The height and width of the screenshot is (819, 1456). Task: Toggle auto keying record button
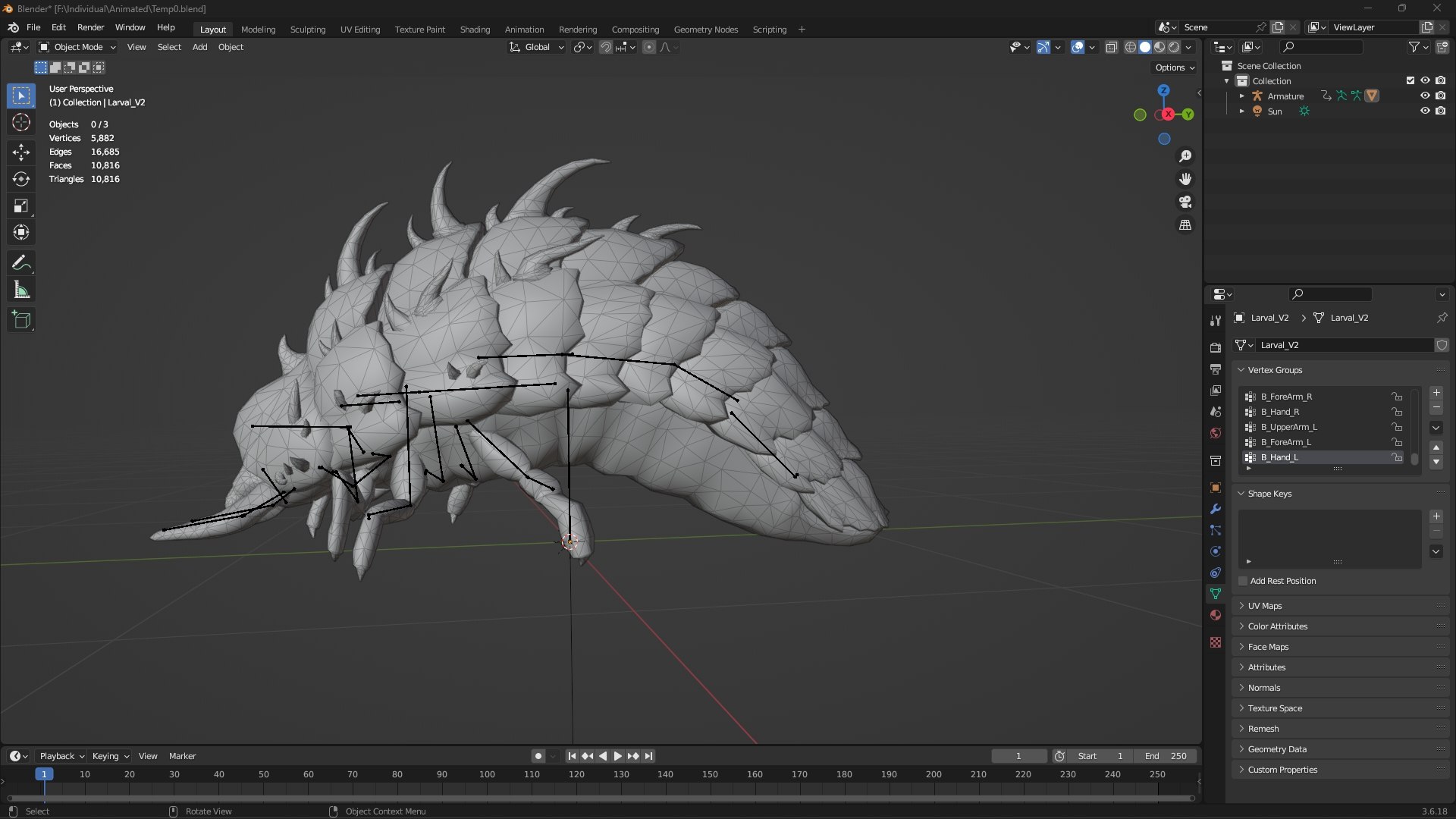[x=538, y=756]
